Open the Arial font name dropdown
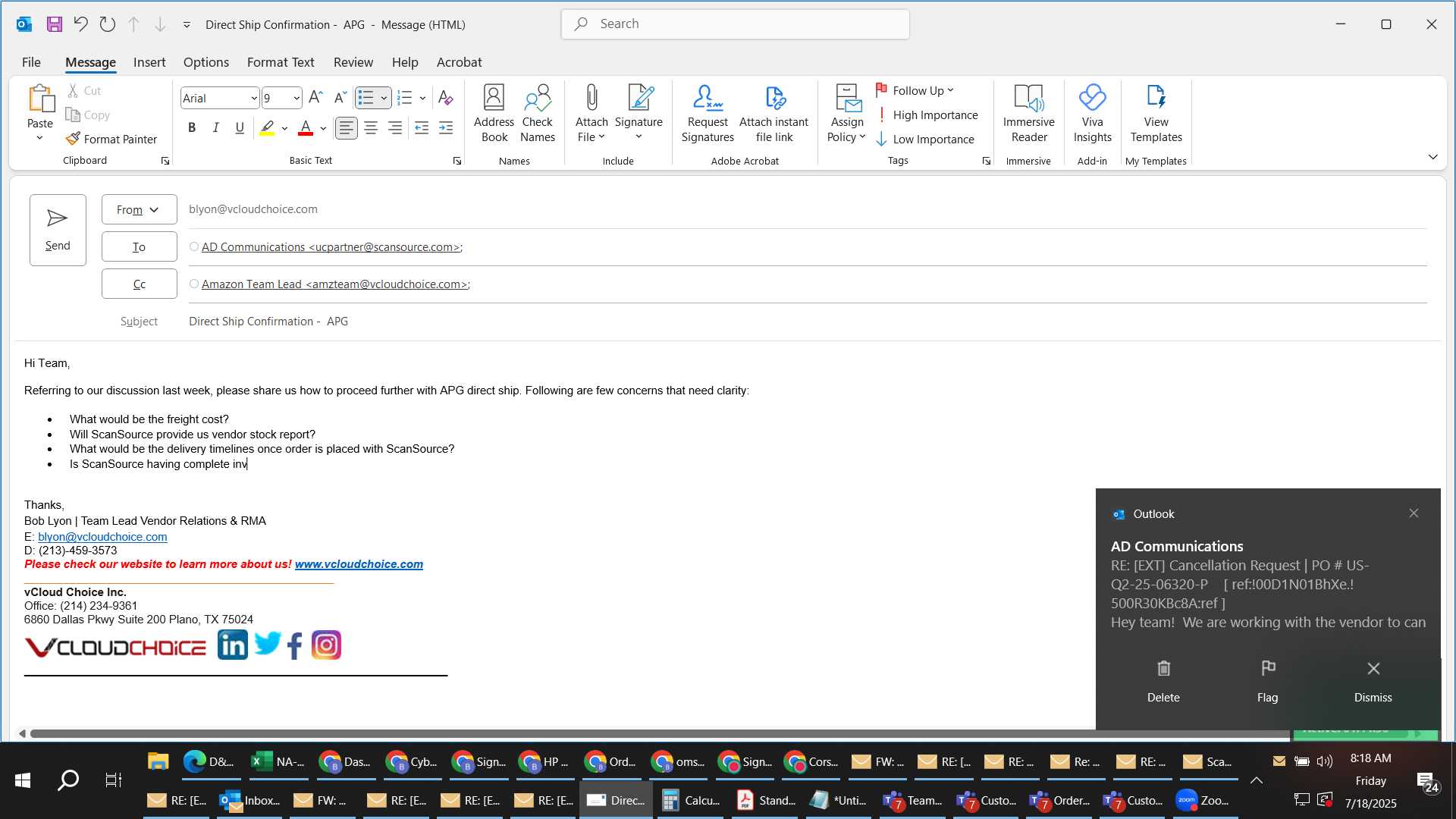This screenshot has height=819, width=1456. (253, 99)
